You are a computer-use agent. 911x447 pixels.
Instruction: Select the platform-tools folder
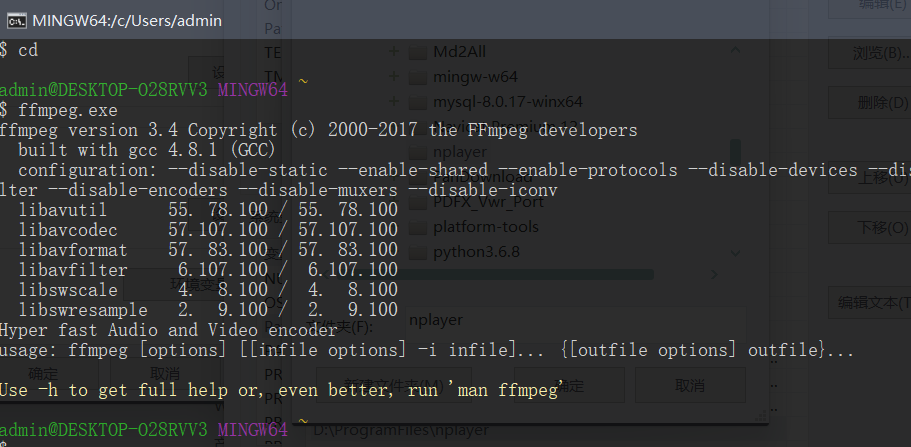click(x=486, y=227)
